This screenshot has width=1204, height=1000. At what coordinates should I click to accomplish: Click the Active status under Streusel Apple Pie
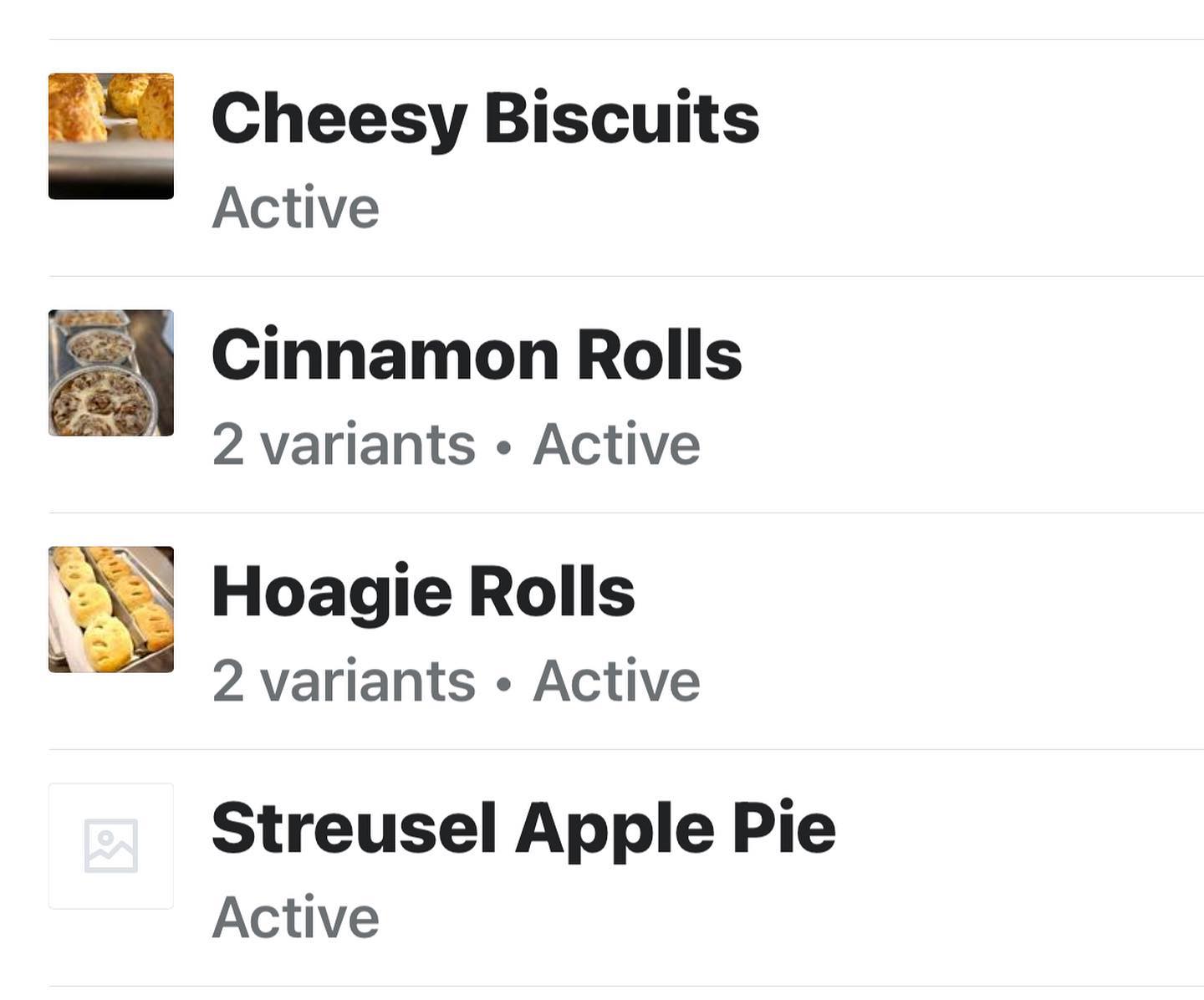pyautogui.click(x=296, y=917)
